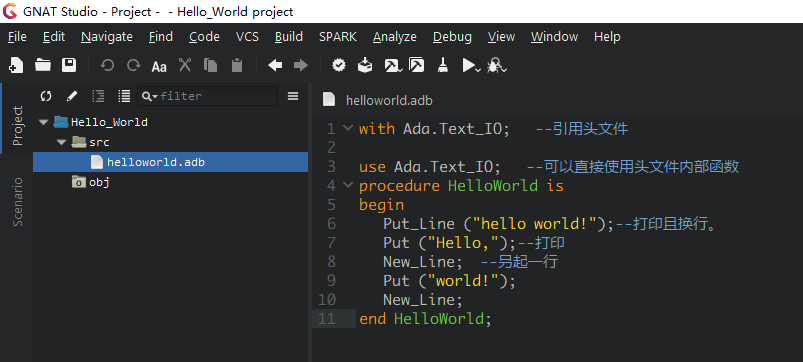Go forward to next location arrow

[301, 66]
